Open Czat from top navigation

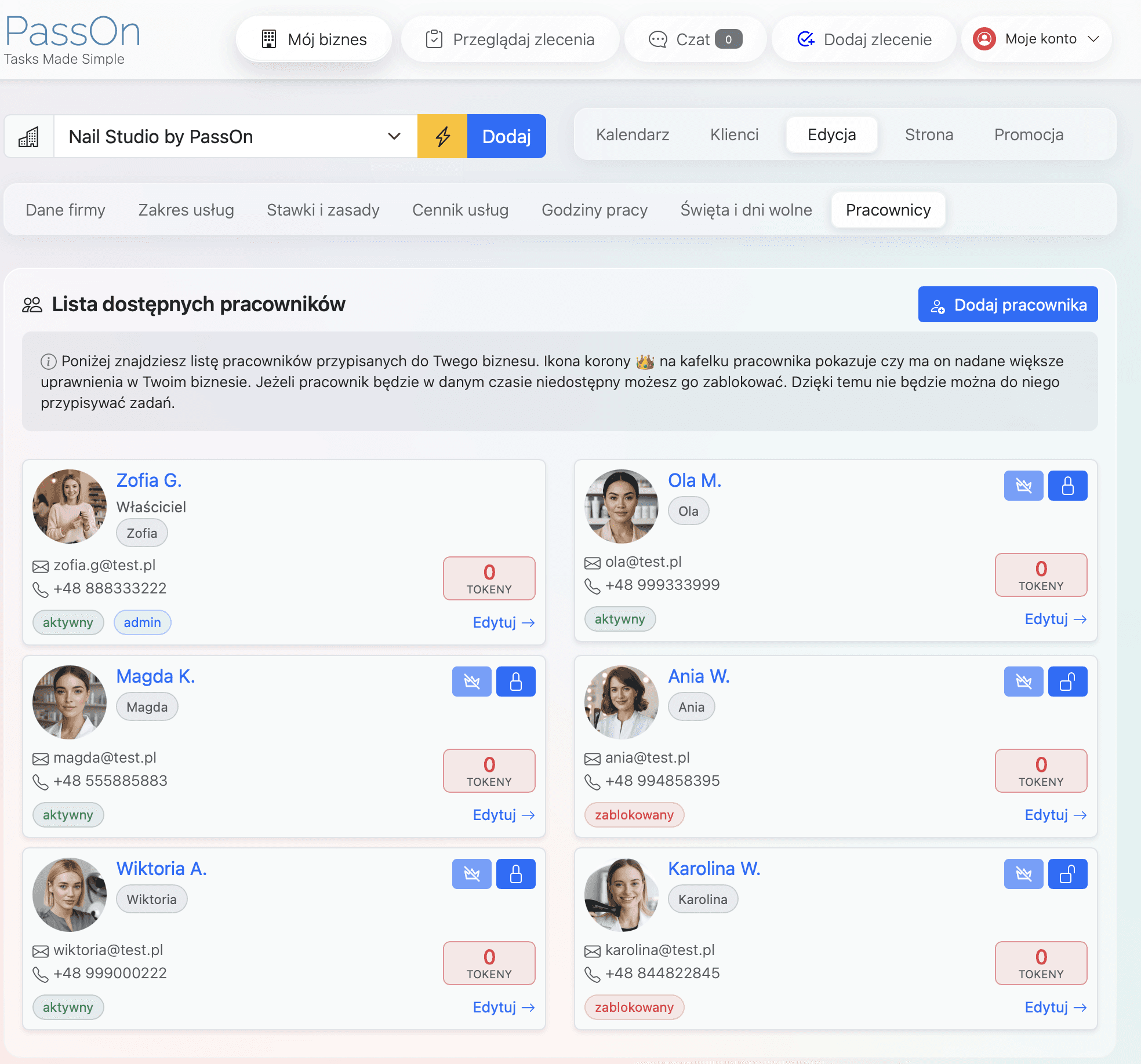tap(695, 39)
